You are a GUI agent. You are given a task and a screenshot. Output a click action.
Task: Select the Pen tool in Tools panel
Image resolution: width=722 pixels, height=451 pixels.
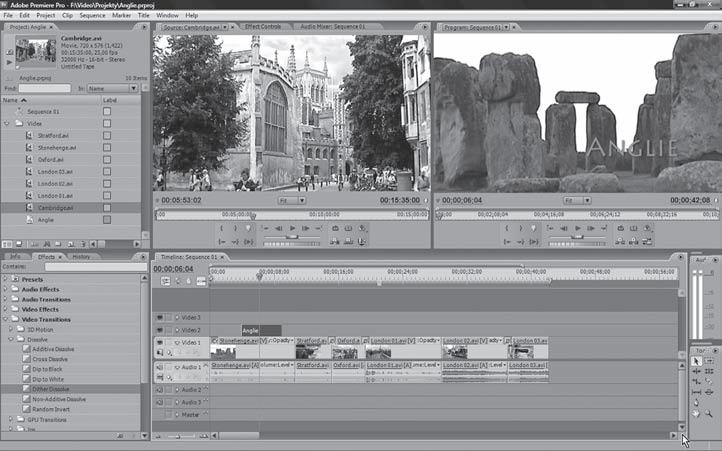pos(696,403)
